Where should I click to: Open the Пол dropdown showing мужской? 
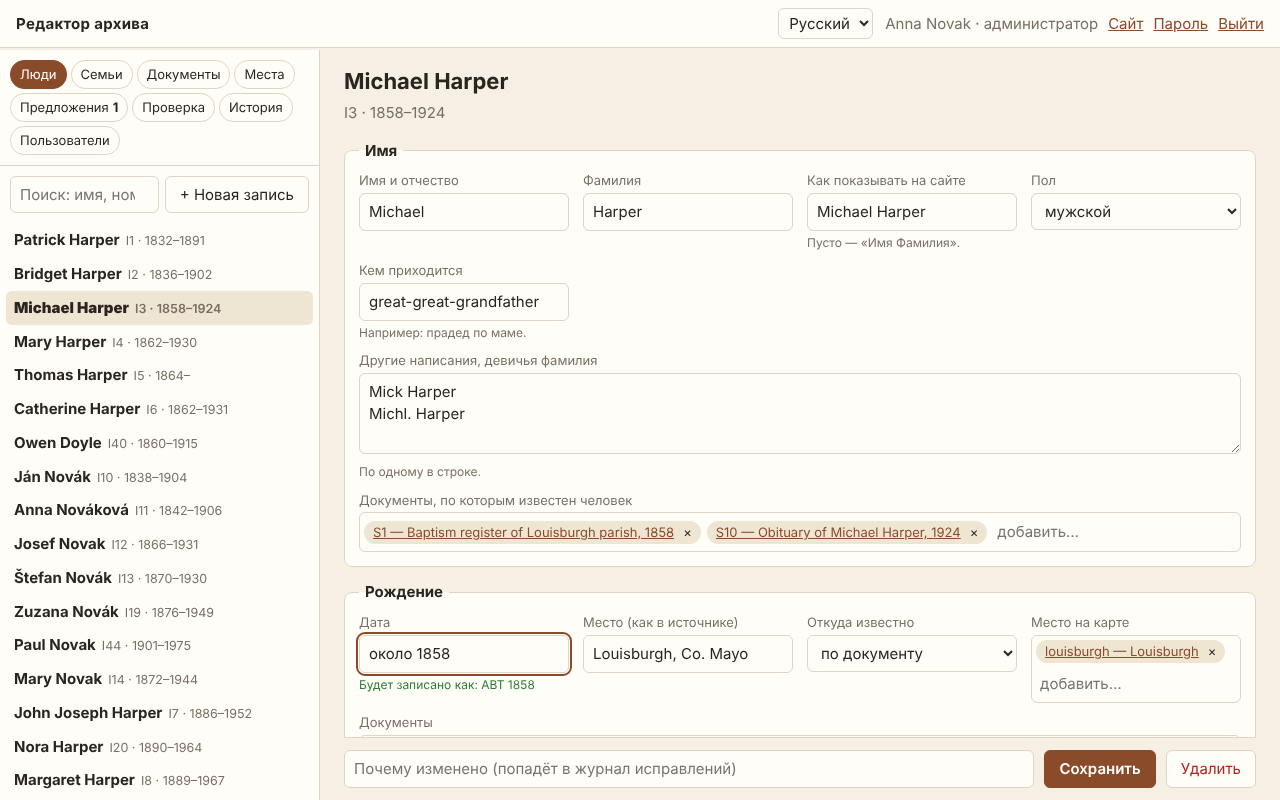[1136, 212]
